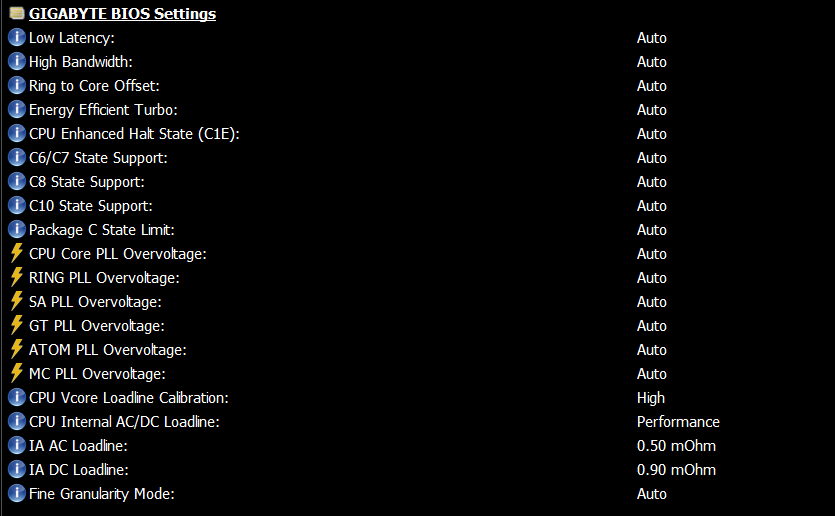This screenshot has width=835, height=516.
Task: Click the info icon next to Fine Granularity Mode
Action: point(17,494)
